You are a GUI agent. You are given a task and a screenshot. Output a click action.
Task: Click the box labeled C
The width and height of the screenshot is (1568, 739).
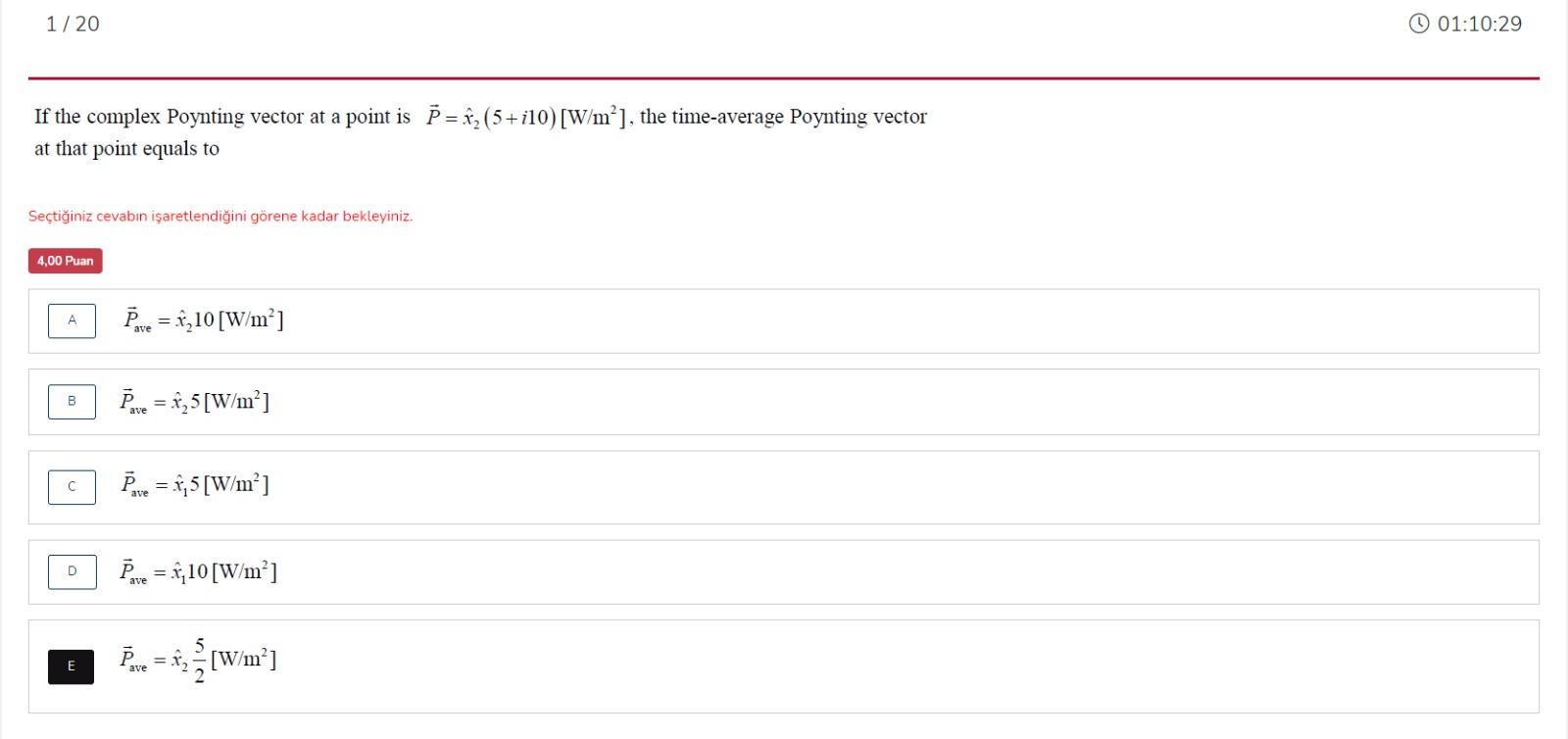tap(71, 486)
